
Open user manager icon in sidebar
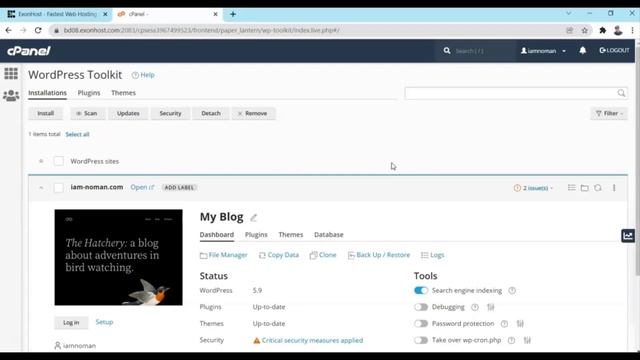[x=11, y=96]
